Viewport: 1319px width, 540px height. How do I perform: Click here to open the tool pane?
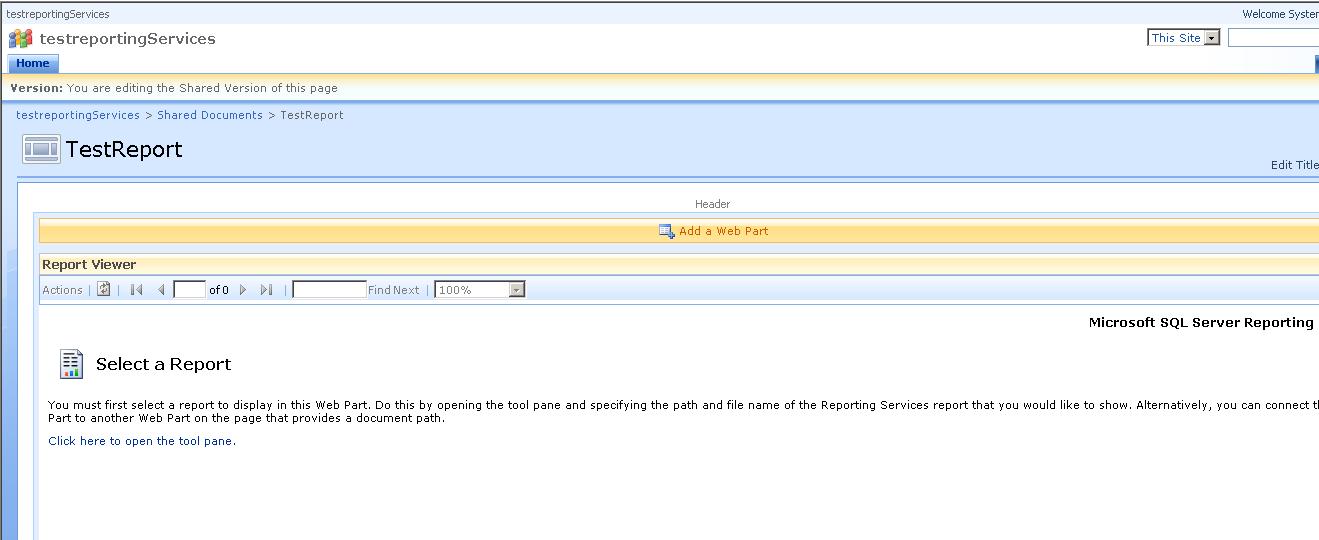pyautogui.click(x=142, y=441)
